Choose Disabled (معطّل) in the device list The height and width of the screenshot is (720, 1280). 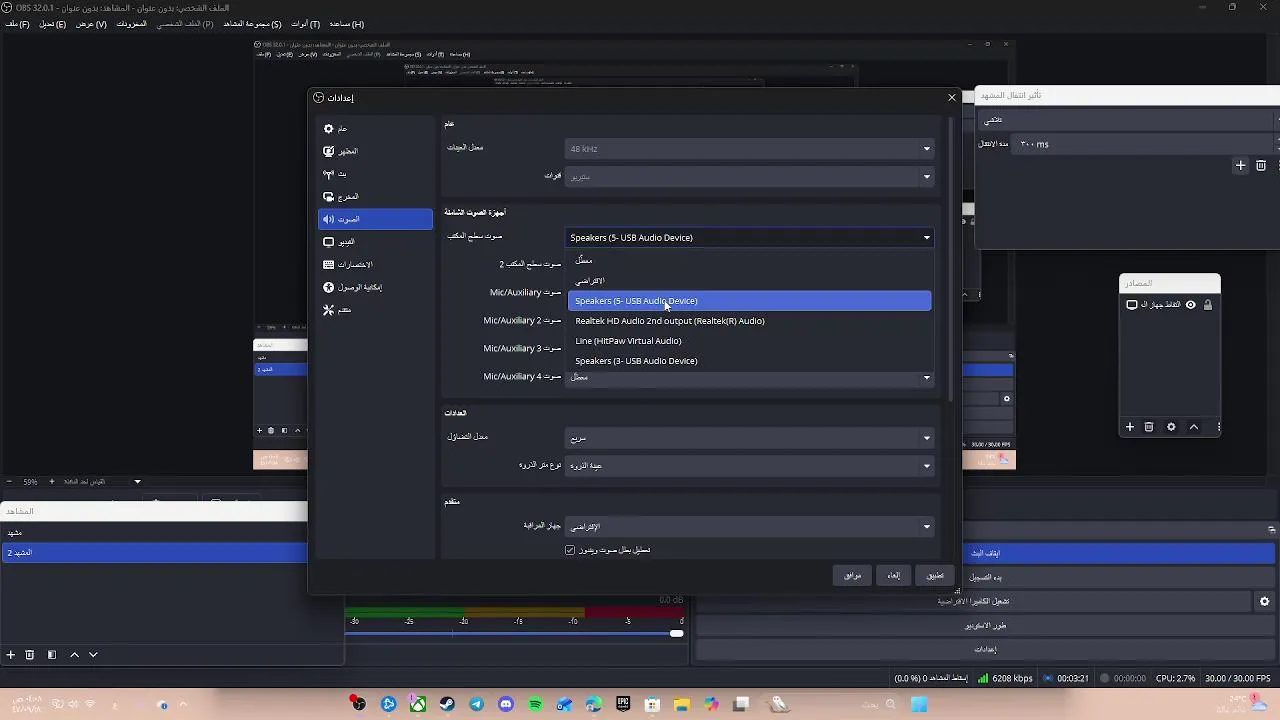click(749, 261)
